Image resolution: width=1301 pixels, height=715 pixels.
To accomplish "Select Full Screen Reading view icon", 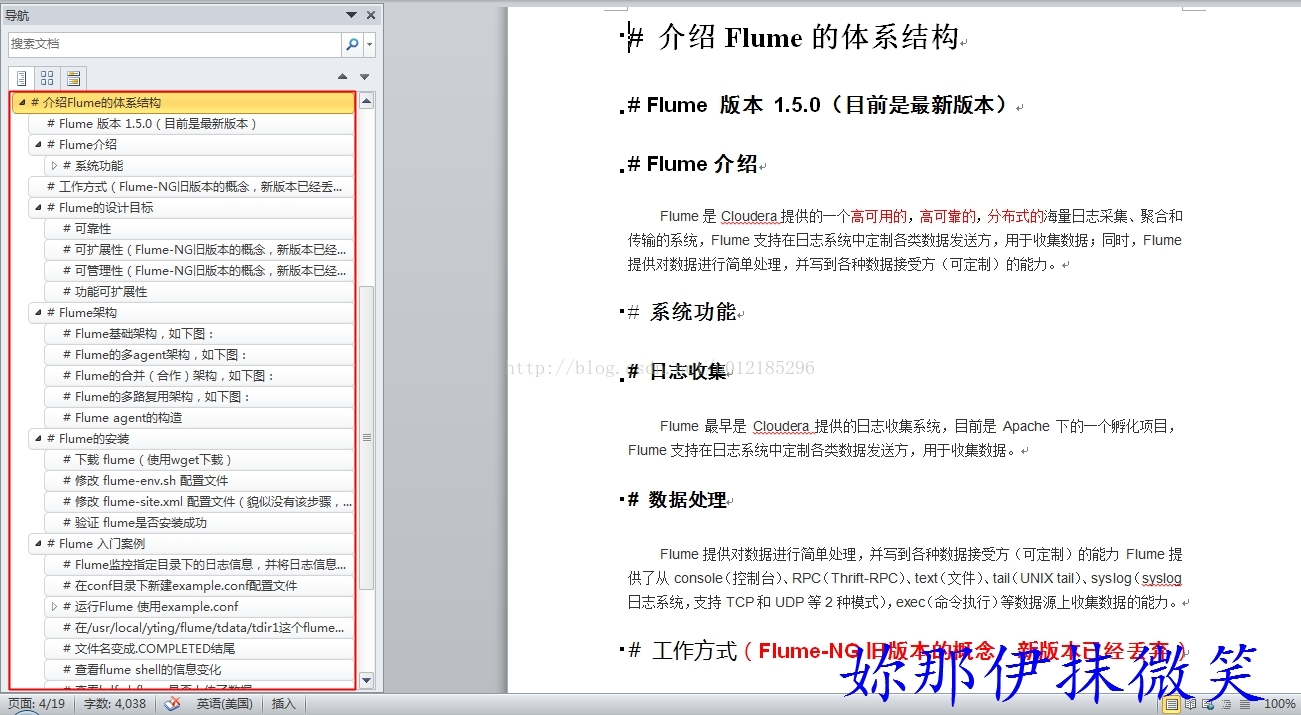I will tap(1189, 704).
